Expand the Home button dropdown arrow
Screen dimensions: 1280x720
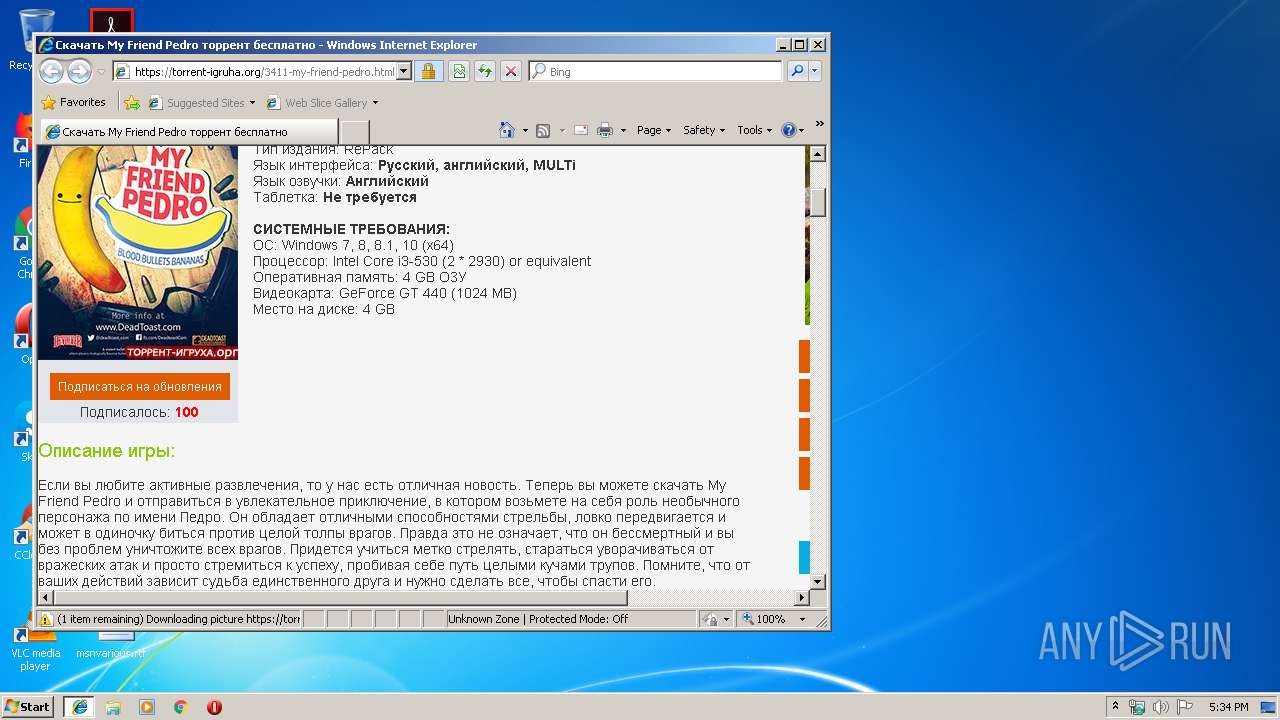click(x=524, y=130)
